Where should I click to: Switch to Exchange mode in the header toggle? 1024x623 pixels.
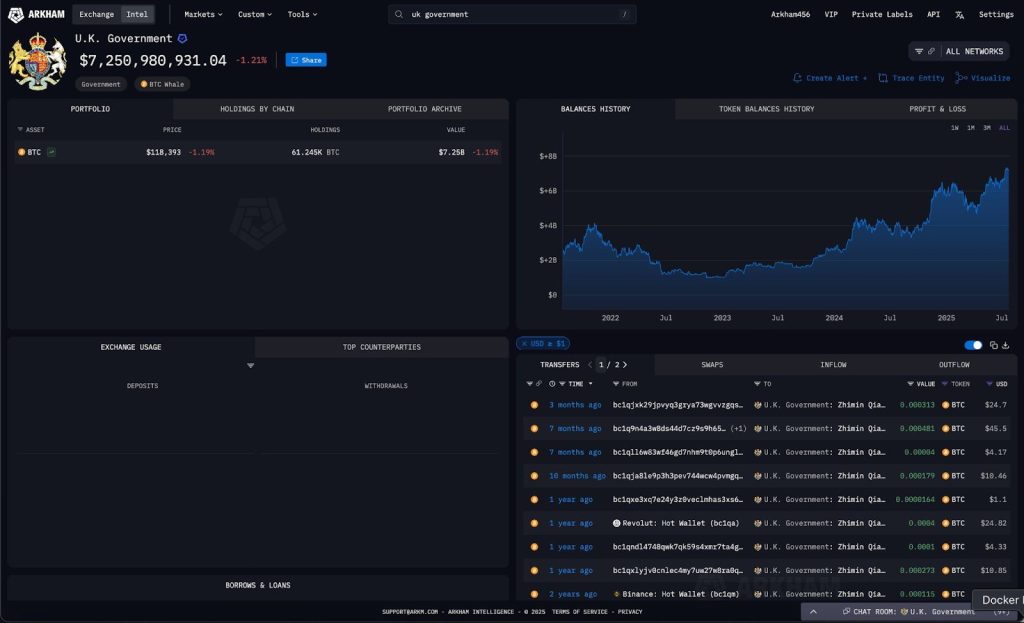pos(96,15)
